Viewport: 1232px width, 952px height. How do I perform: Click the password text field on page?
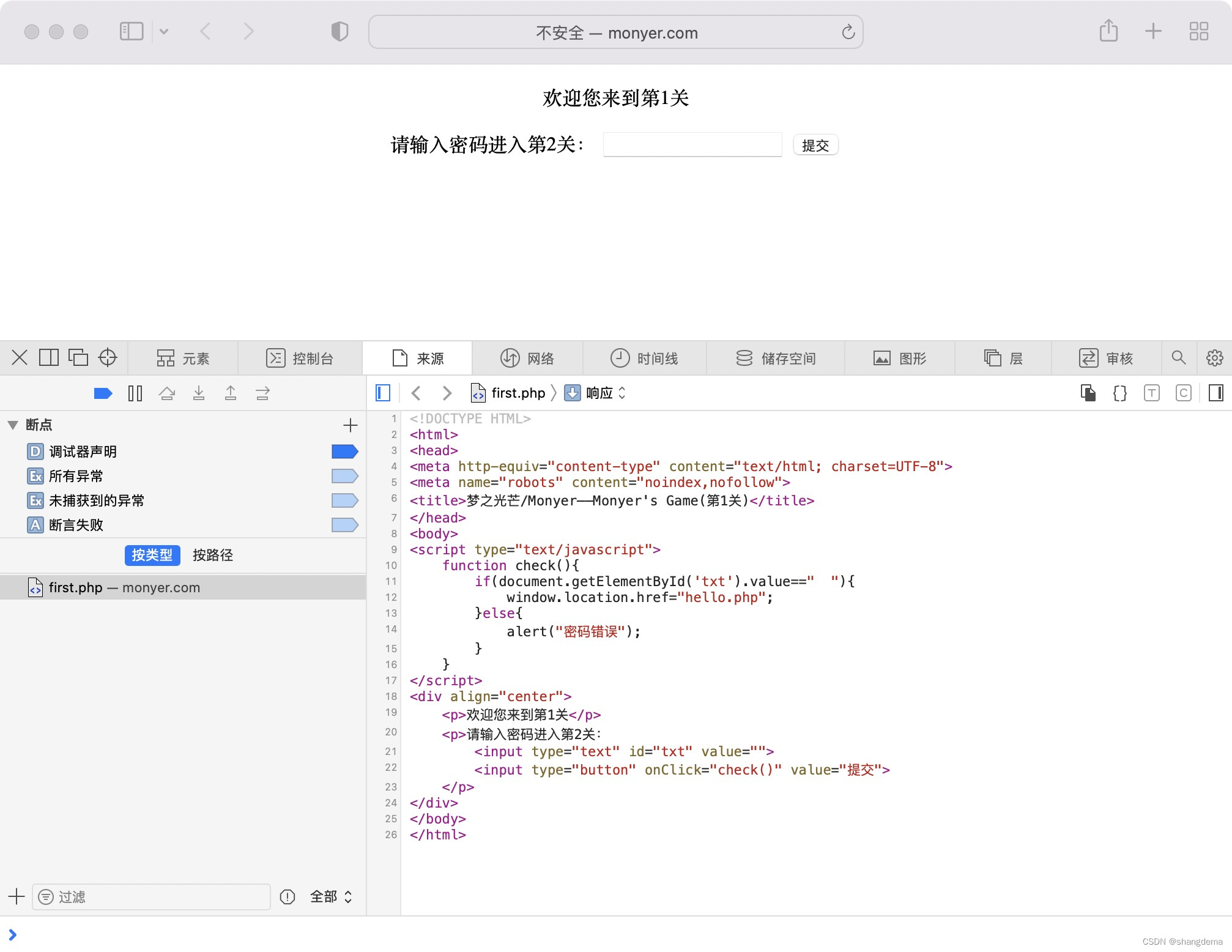pyautogui.click(x=692, y=145)
